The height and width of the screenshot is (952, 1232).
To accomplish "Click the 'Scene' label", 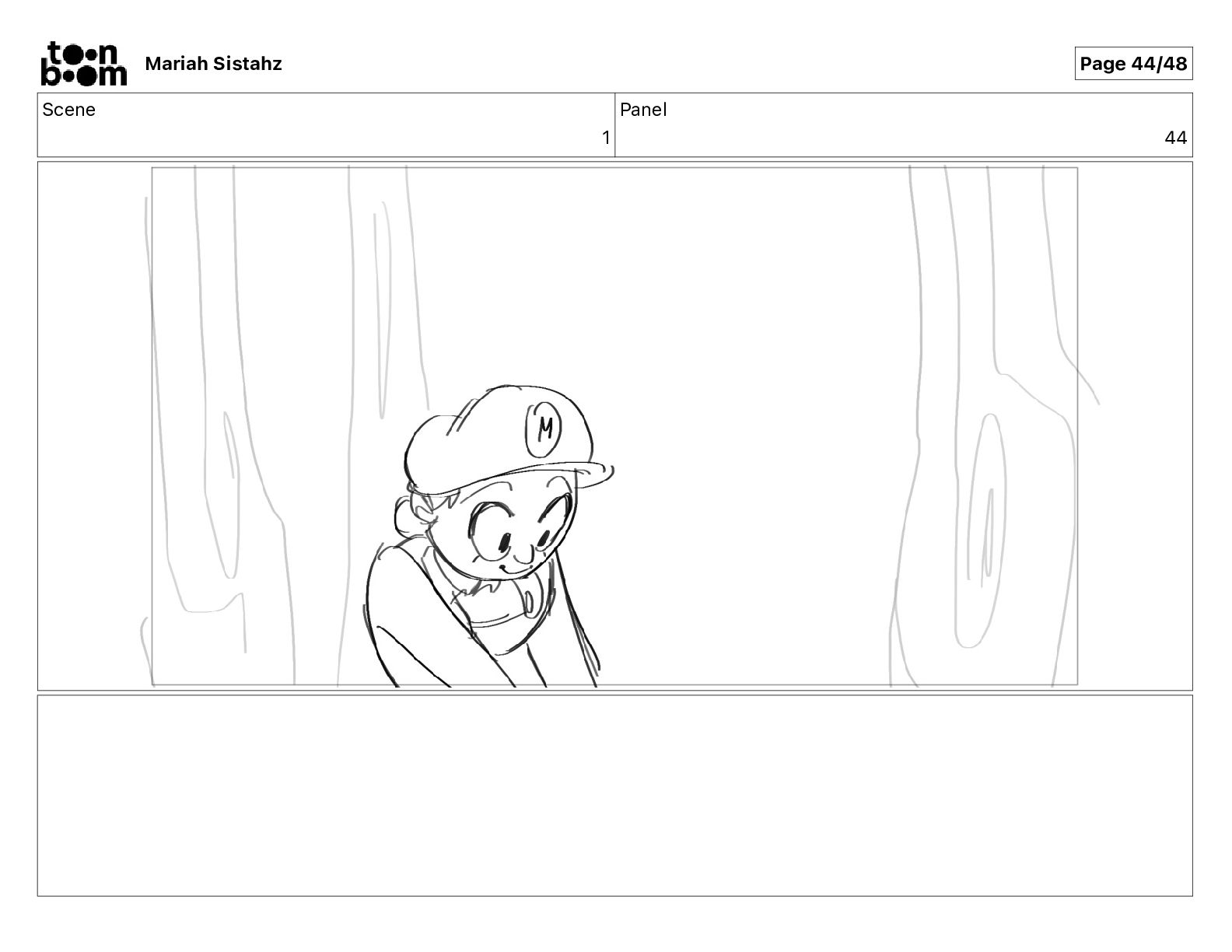I will click(68, 110).
